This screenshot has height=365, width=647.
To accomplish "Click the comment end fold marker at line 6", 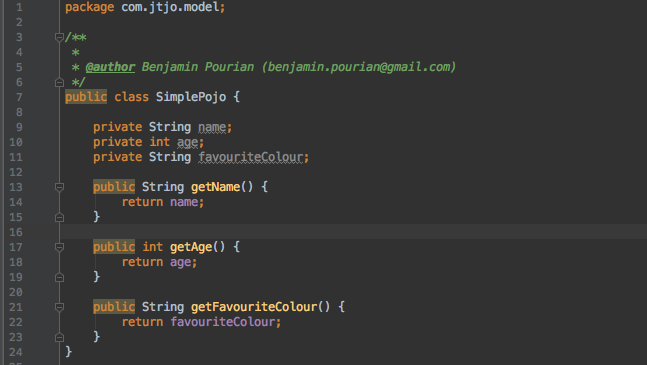I will [x=59, y=82].
